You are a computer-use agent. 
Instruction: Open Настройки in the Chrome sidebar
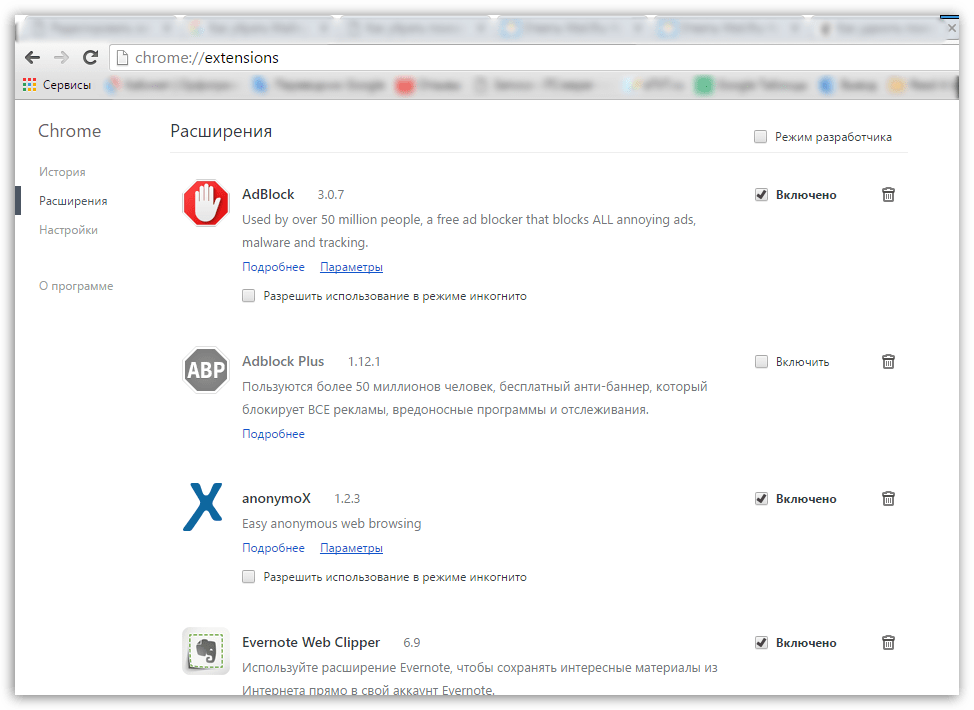(68, 230)
